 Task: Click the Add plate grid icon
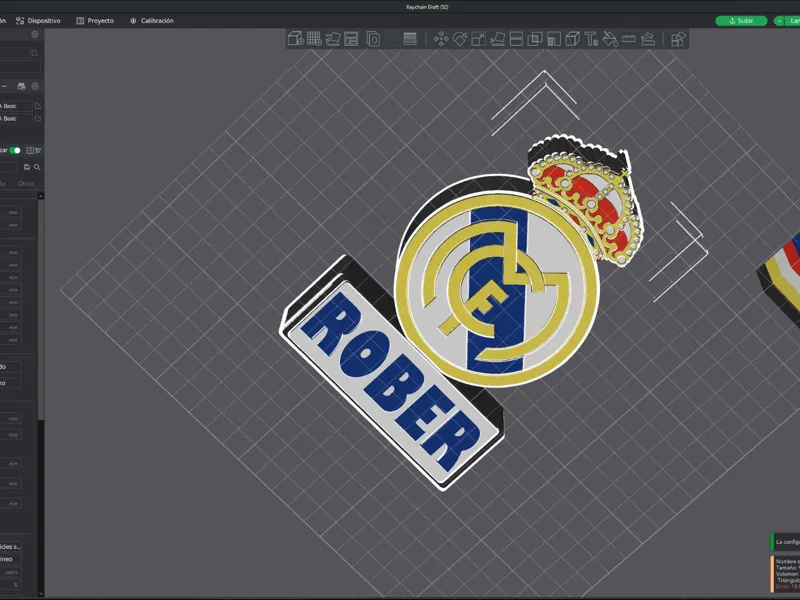[x=314, y=39]
